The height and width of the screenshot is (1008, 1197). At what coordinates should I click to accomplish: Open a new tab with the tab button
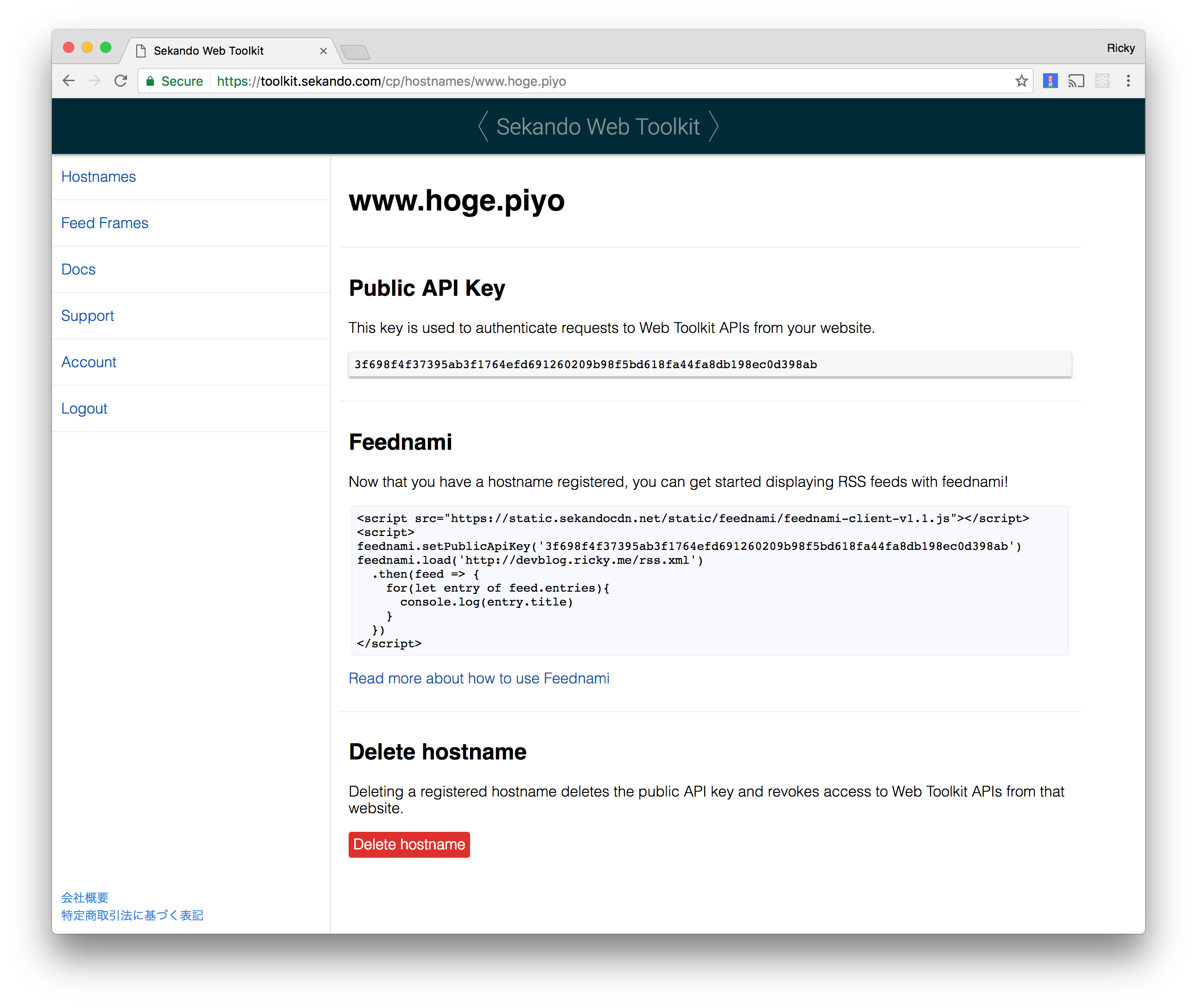pos(356,52)
